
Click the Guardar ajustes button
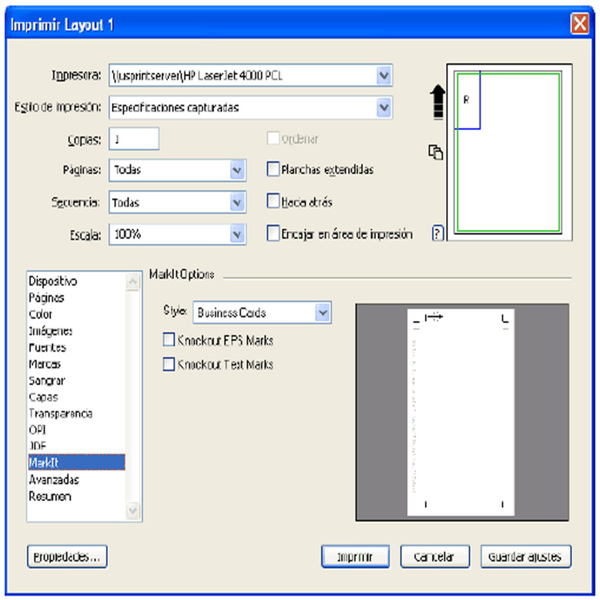pyautogui.click(x=526, y=556)
